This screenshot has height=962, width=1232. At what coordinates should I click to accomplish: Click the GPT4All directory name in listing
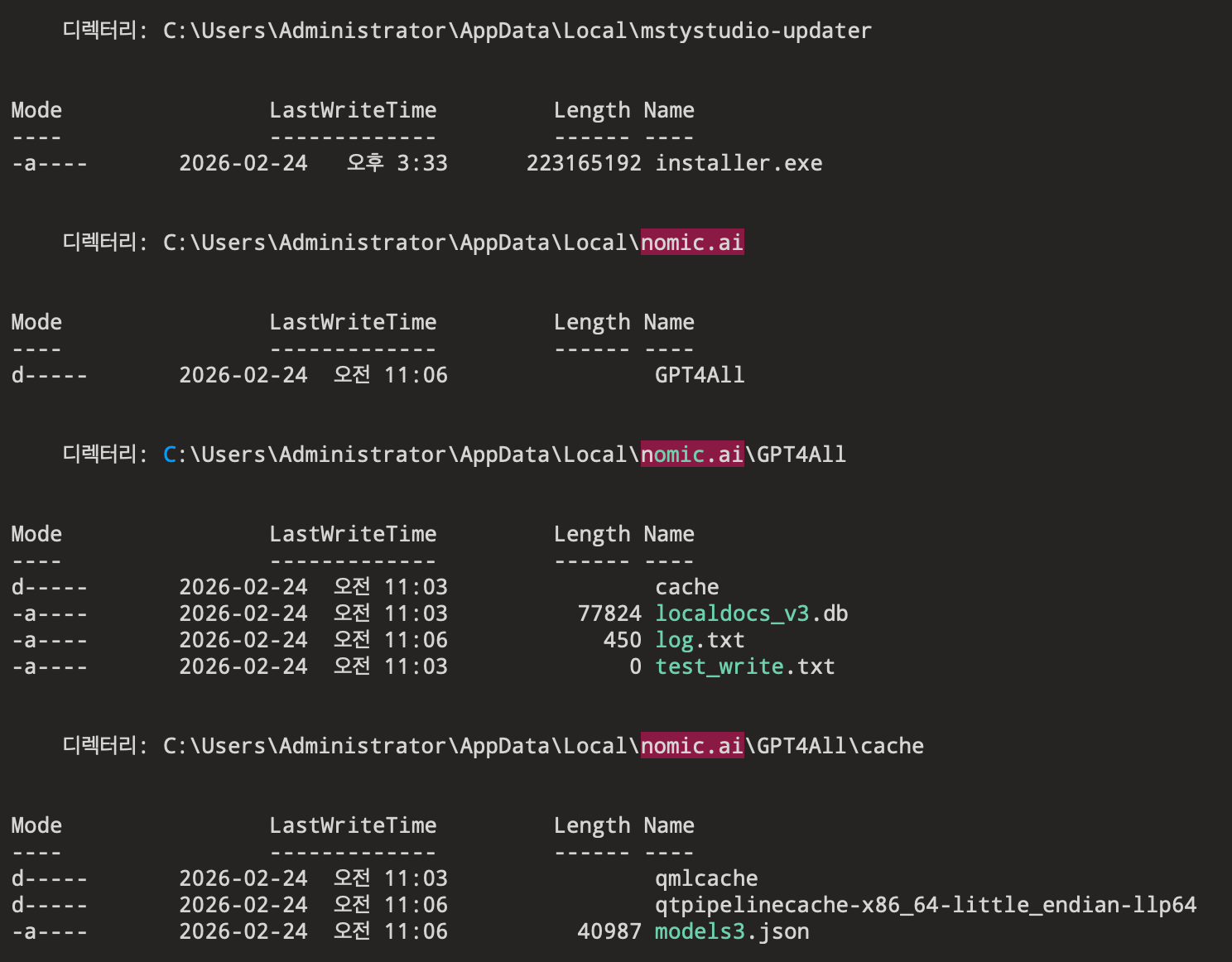point(700,375)
